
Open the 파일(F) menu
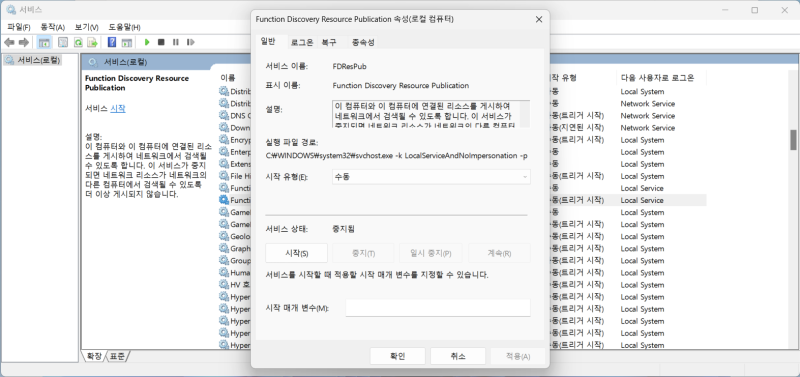(19, 27)
